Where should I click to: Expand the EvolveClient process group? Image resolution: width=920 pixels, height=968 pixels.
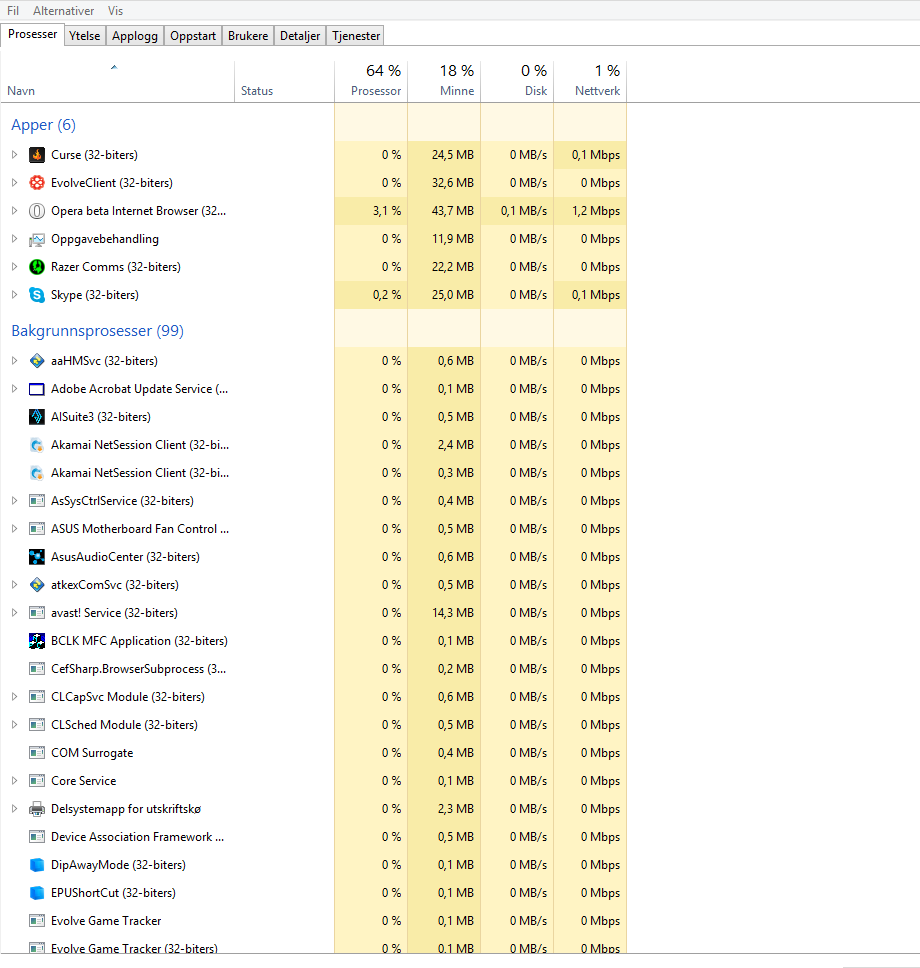(x=14, y=183)
